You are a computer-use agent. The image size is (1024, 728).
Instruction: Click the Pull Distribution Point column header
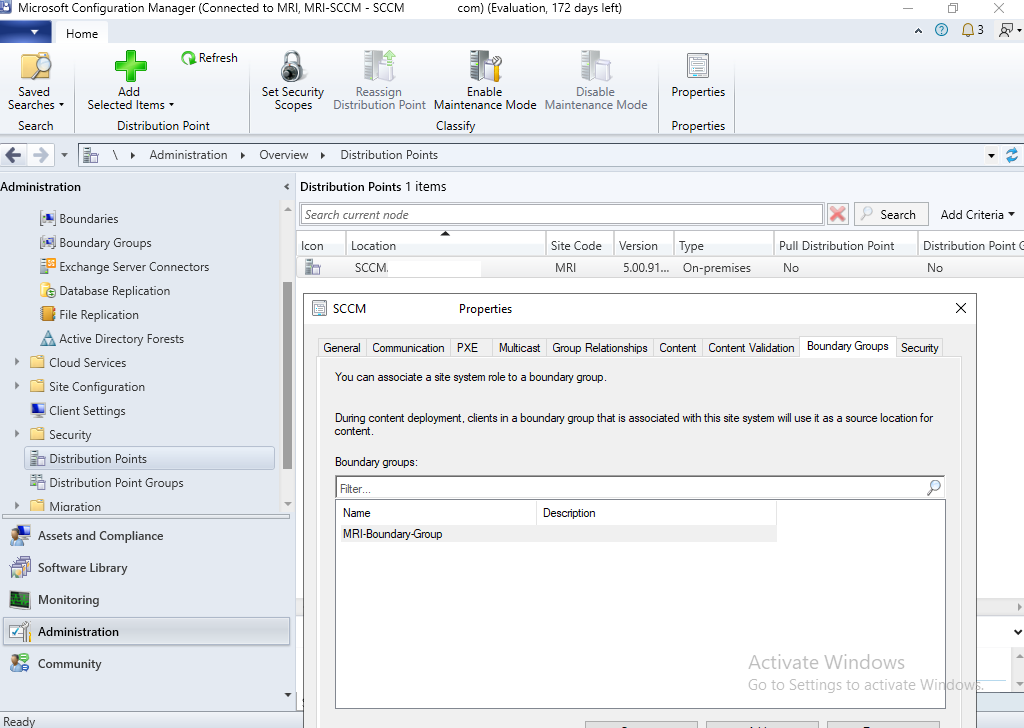click(845, 245)
